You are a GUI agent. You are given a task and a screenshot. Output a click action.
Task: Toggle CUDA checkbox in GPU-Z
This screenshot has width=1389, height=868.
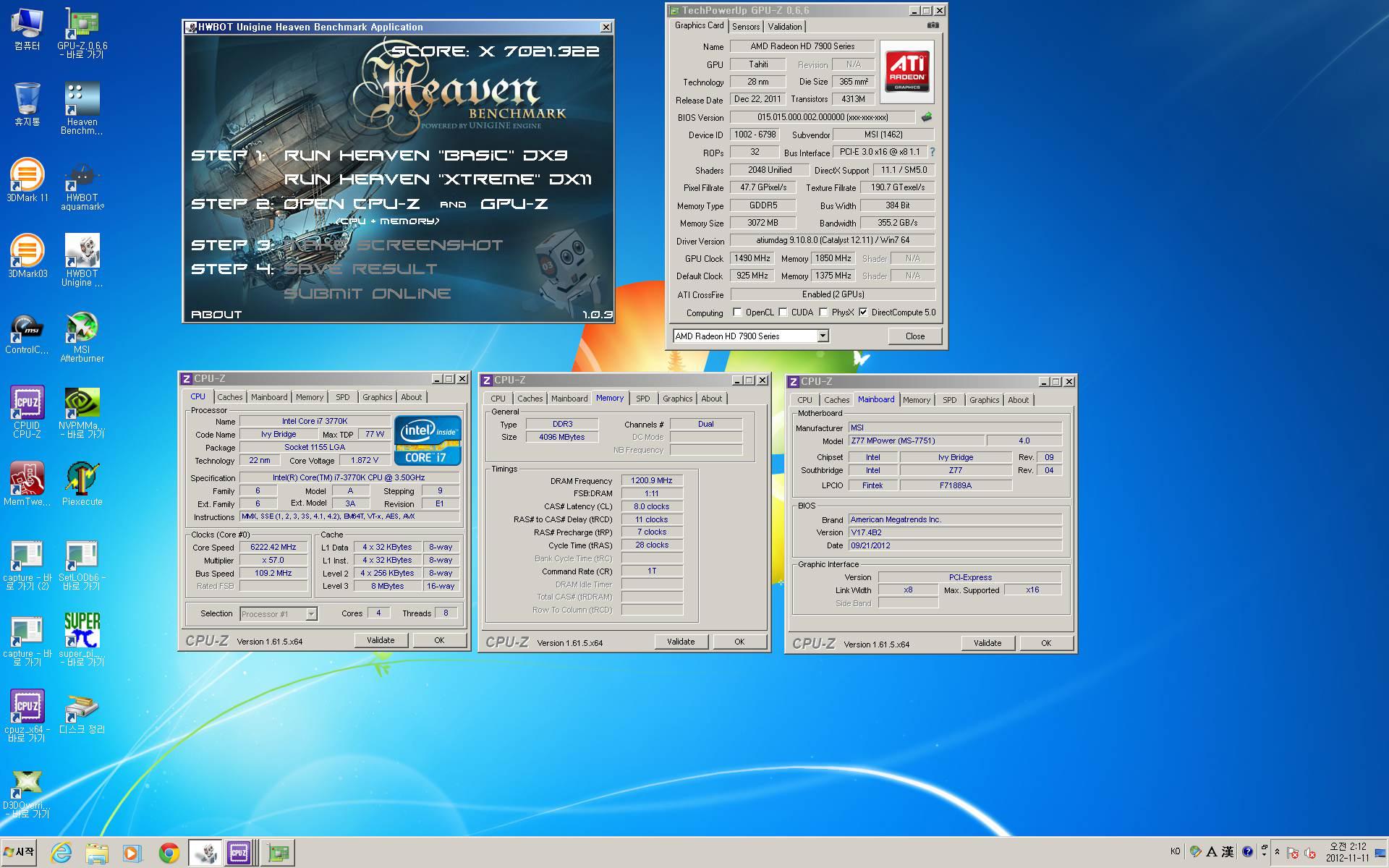coord(783,312)
